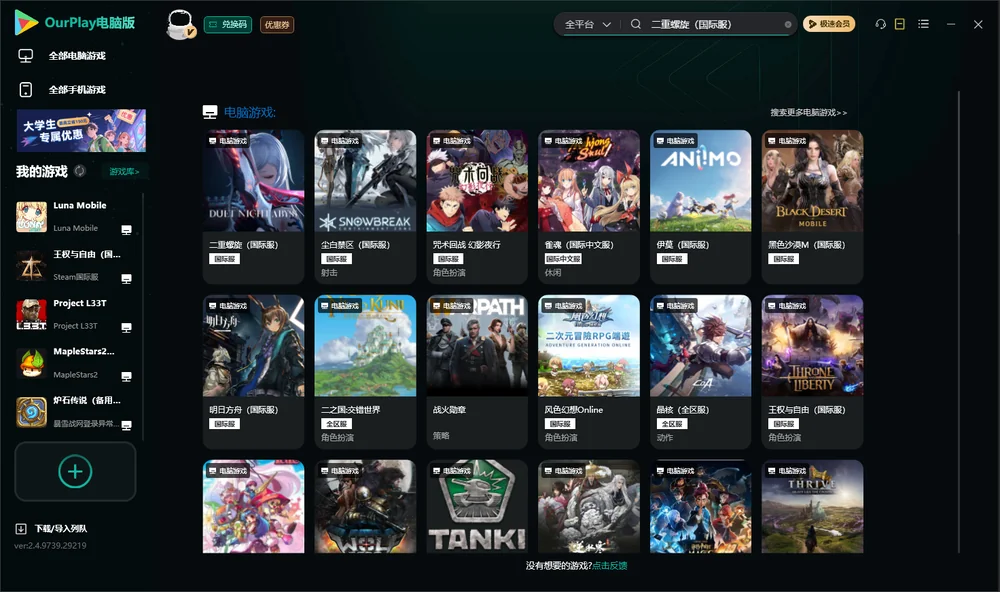1000x592 pixels.
Task: Open the 二之国:交错世界 game card
Action: (x=365, y=372)
